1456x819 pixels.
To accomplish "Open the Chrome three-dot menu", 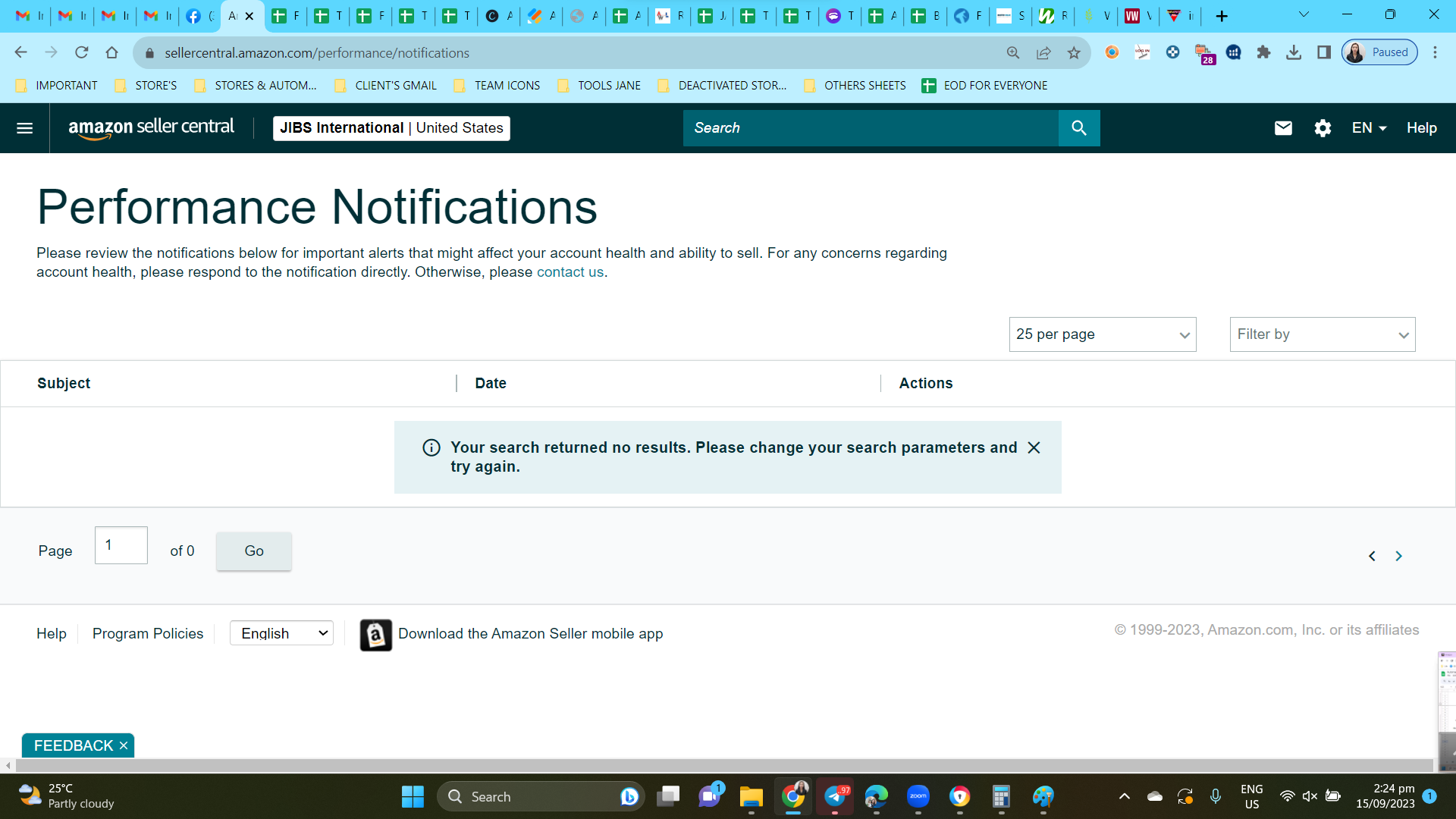I will 1435,52.
